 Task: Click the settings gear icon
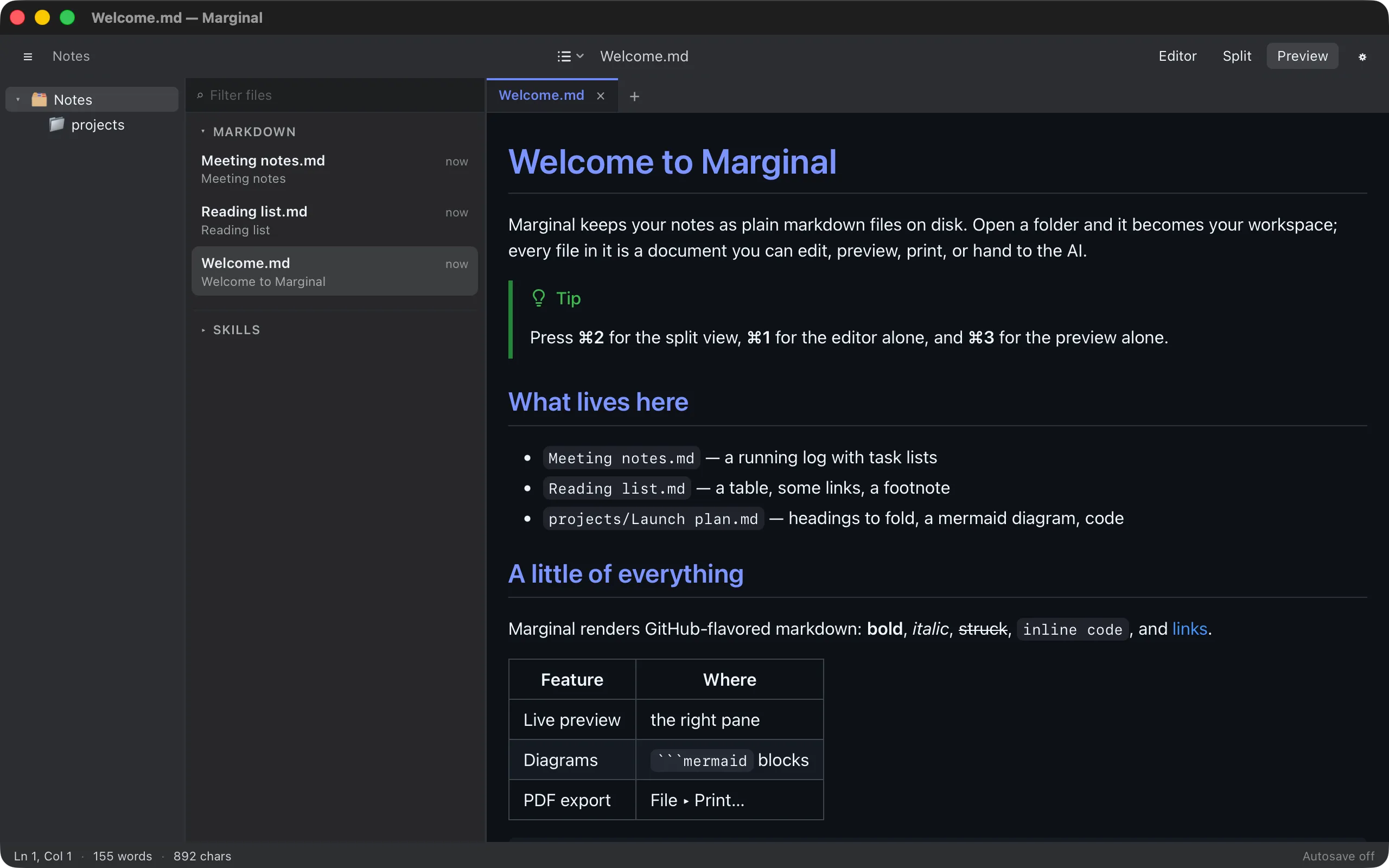[x=1362, y=56]
